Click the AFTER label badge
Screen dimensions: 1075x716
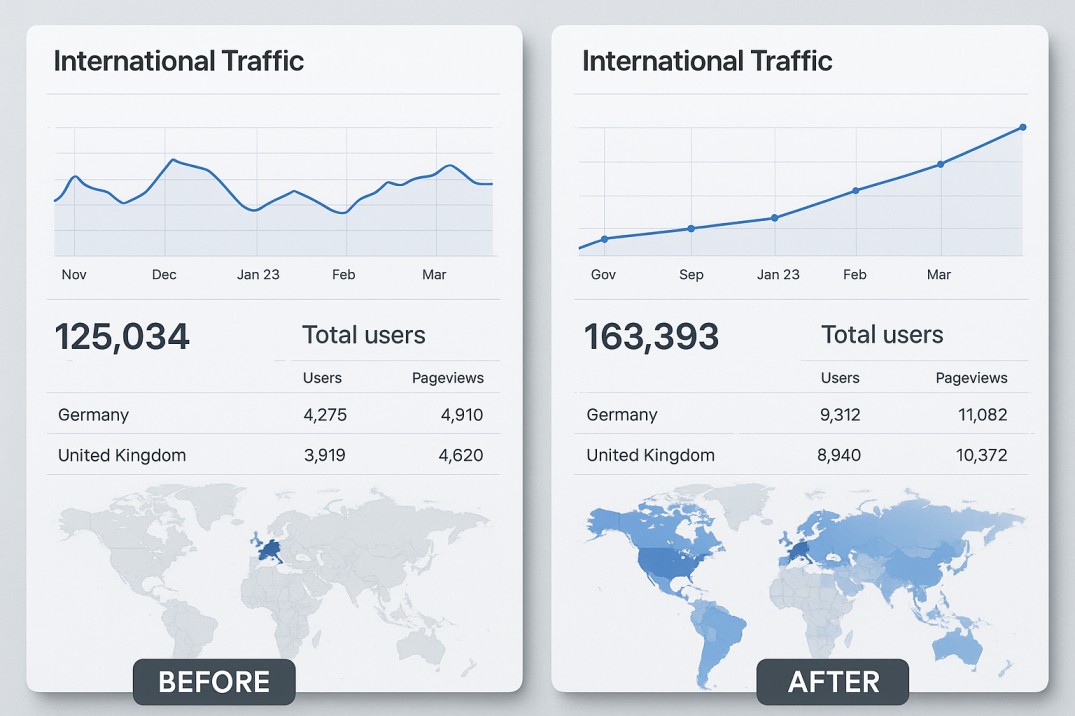point(833,682)
